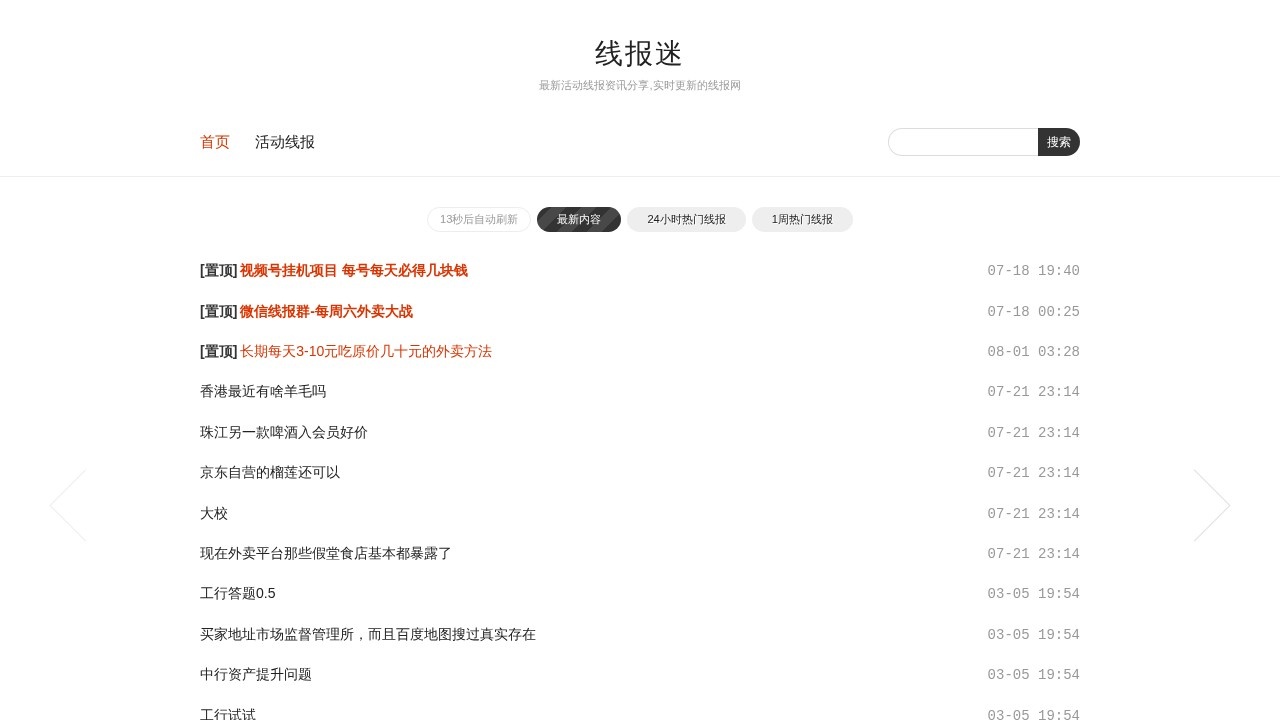The height and width of the screenshot is (720, 1280).
Task: Click the site tagline 最新活动线报资讯分享
Action: coord(640,86)
